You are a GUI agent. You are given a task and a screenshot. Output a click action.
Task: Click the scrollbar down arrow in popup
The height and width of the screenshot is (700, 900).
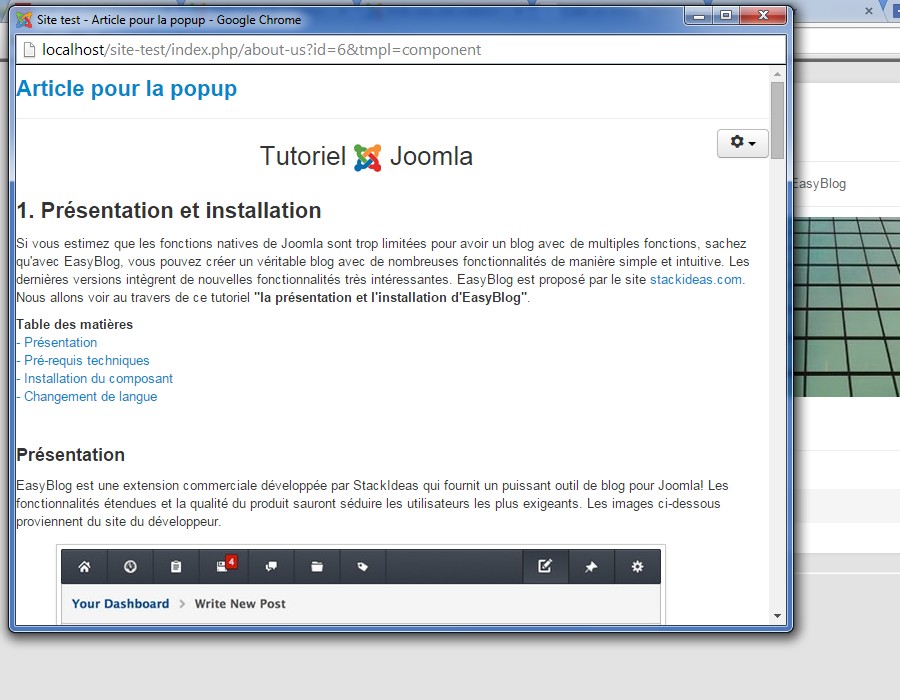pos(777,616)
